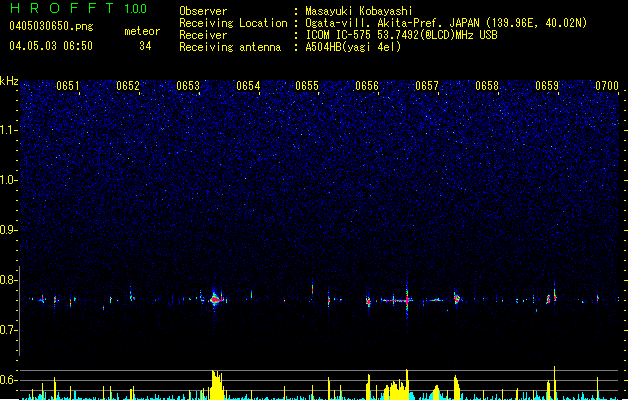Screen dimensions: 629x400
Task: Click the 'Receiving antenna' field label
Action: (230, 47)
